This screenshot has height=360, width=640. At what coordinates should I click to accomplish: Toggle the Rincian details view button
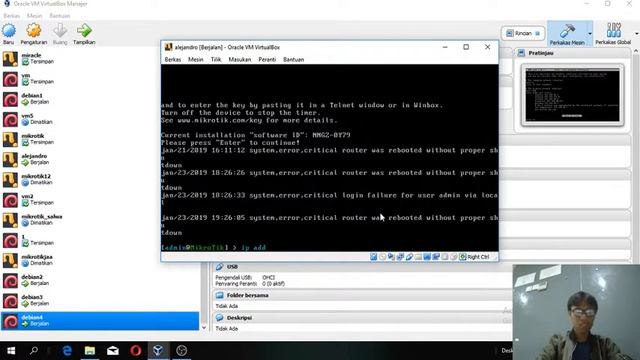tap(523, 33)
